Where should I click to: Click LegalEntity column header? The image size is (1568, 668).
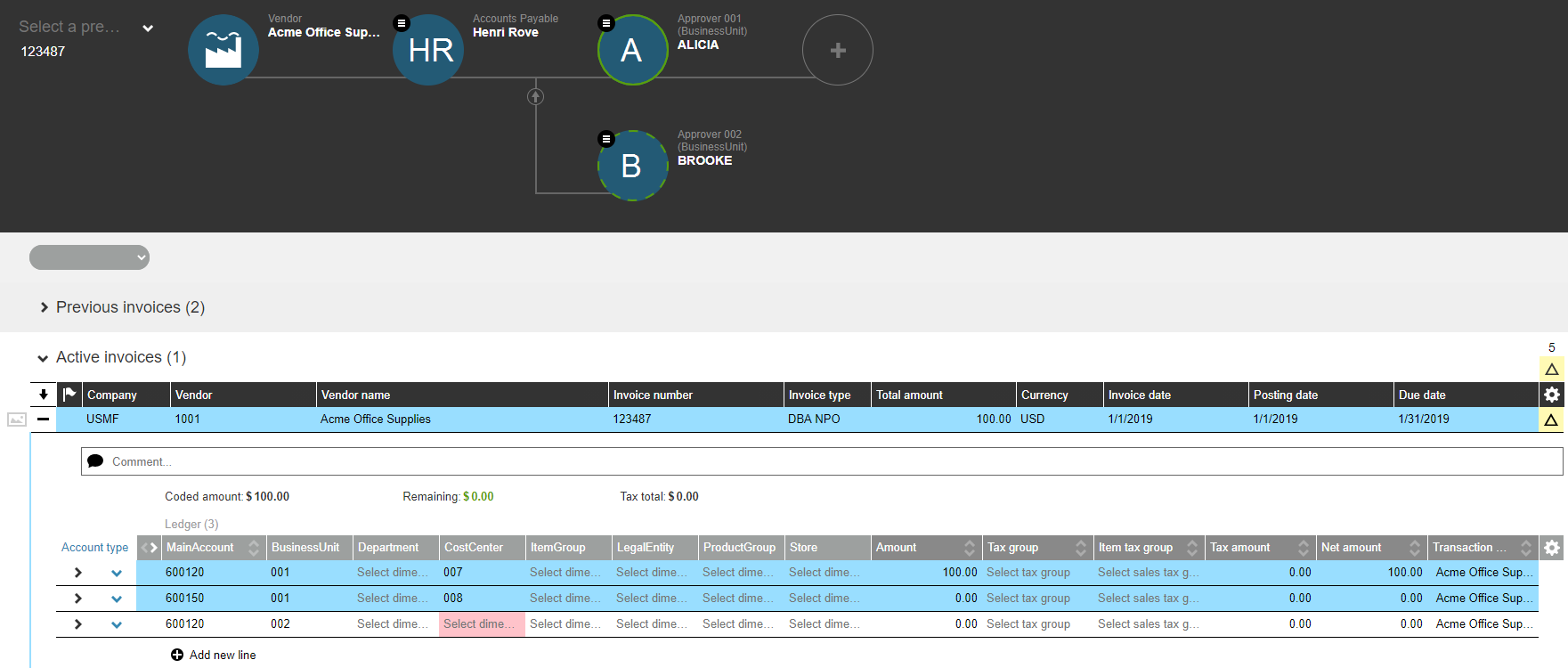click(655, 548)
